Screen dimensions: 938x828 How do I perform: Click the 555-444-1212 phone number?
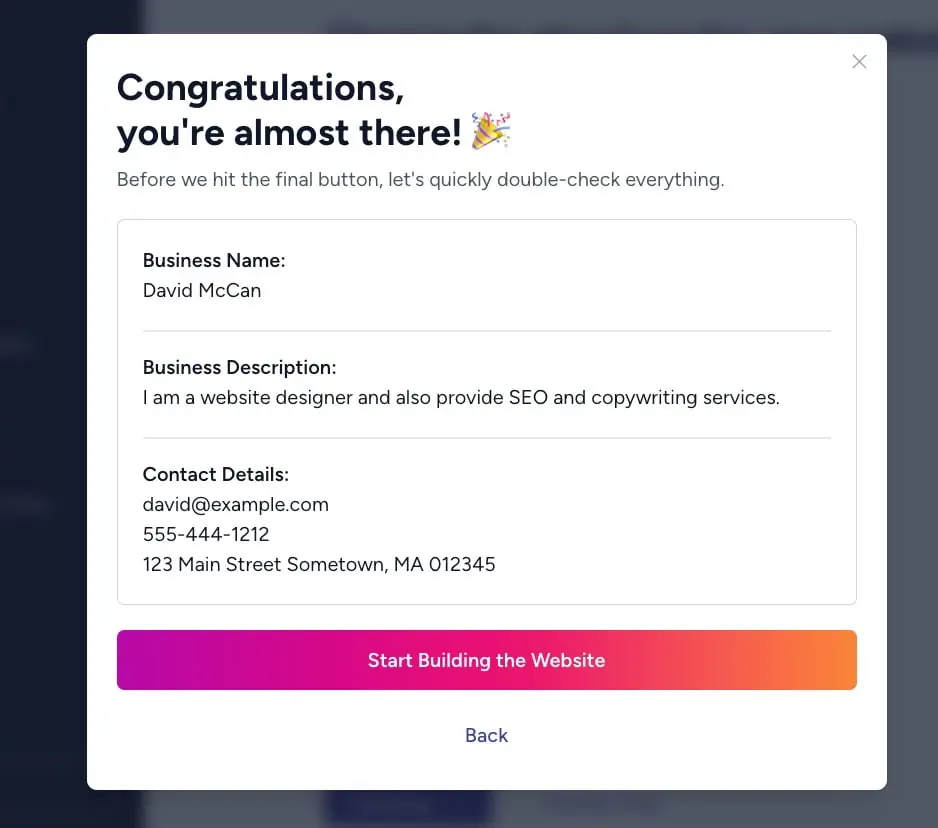(x=206, y=535)
